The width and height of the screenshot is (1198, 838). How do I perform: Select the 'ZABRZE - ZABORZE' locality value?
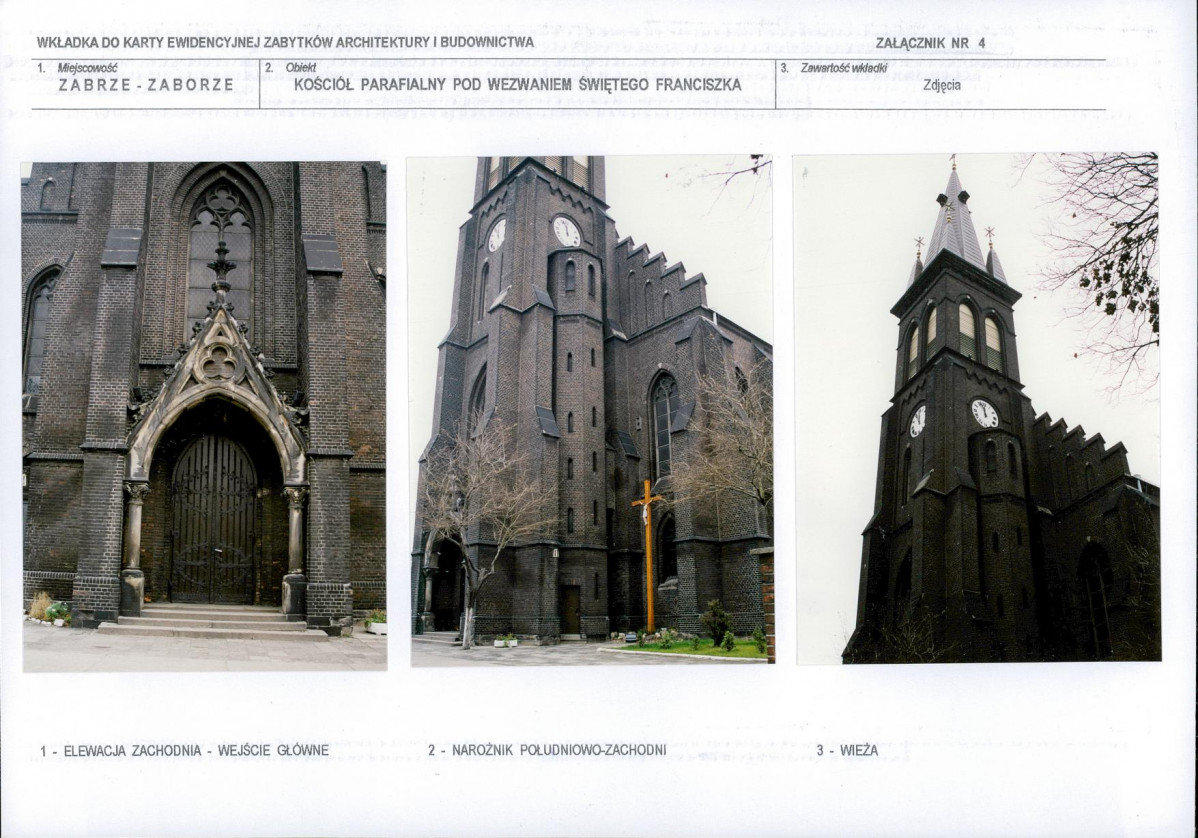pos(146,85)
